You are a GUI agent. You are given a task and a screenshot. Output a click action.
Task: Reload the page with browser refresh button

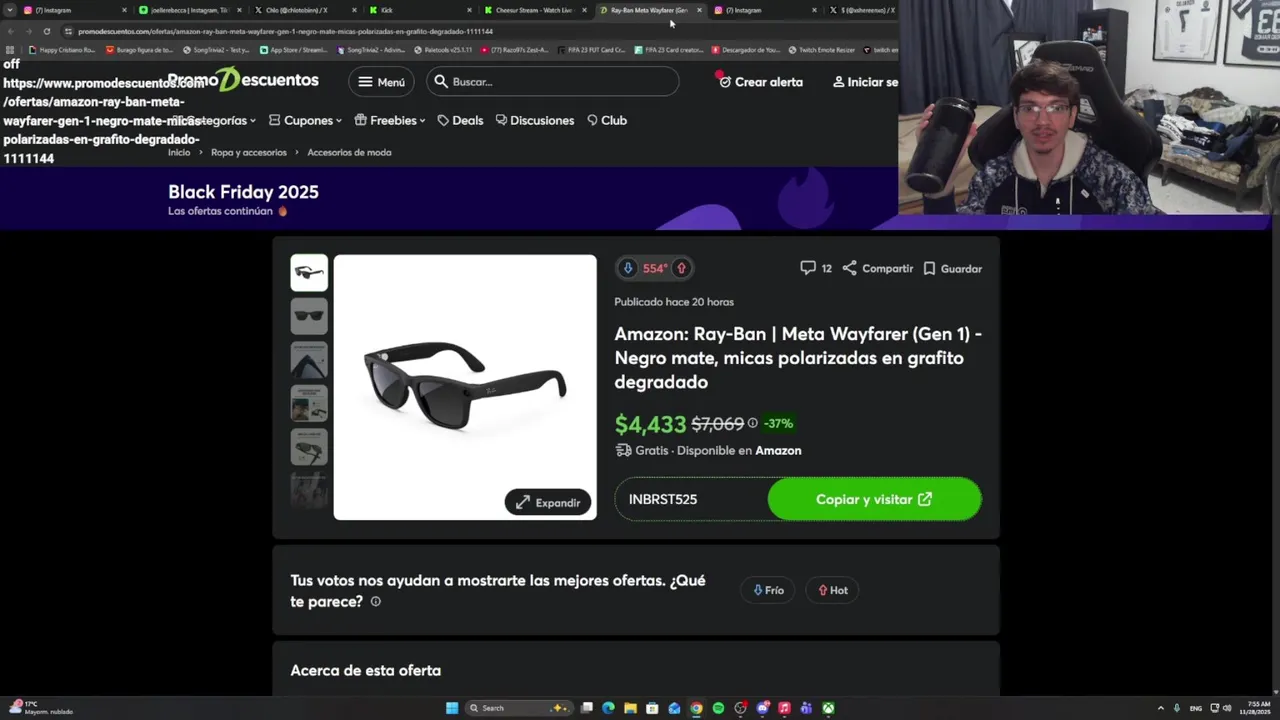(46, 31)
